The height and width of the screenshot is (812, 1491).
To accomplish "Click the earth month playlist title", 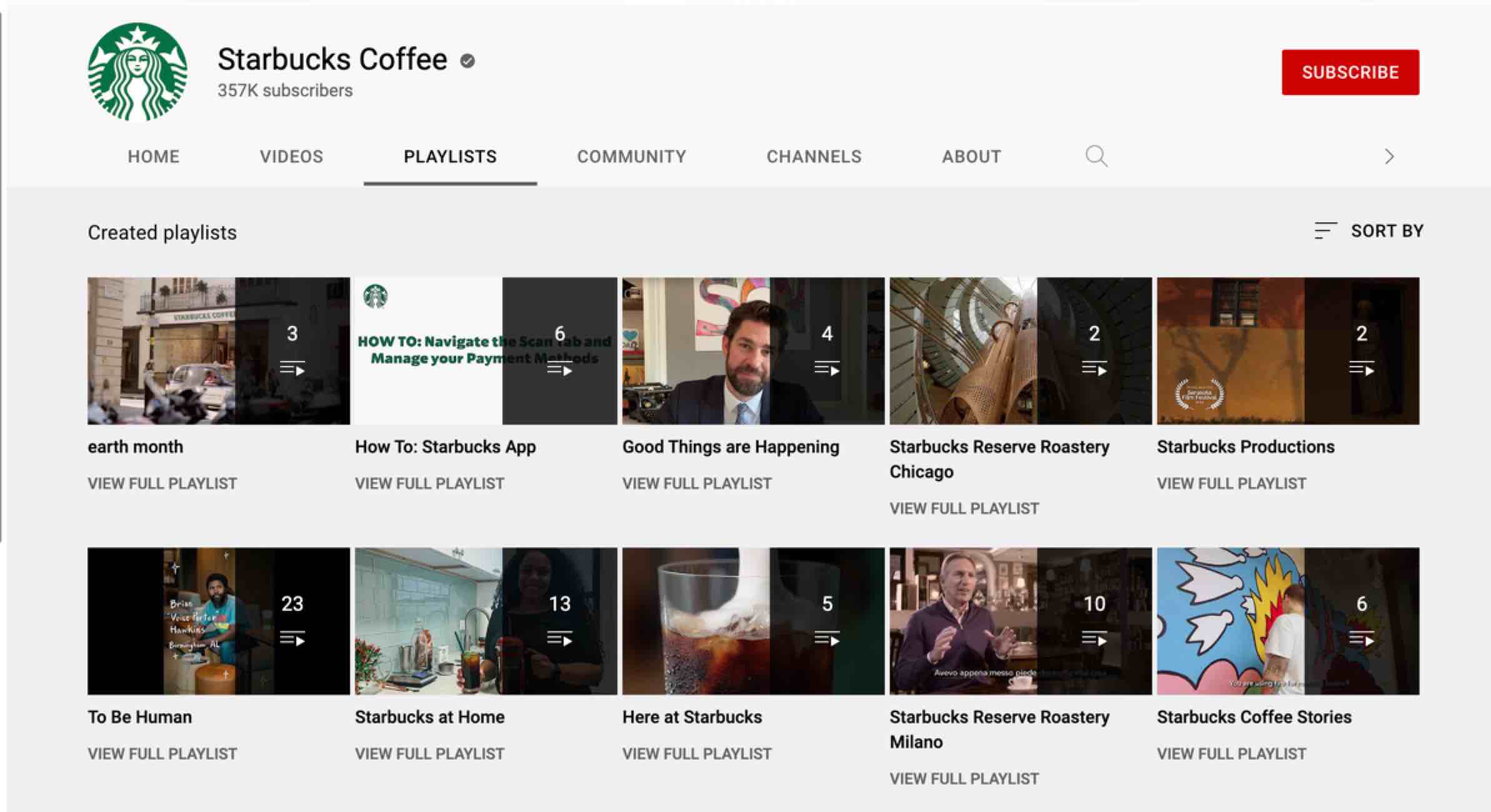I will 135,447.
